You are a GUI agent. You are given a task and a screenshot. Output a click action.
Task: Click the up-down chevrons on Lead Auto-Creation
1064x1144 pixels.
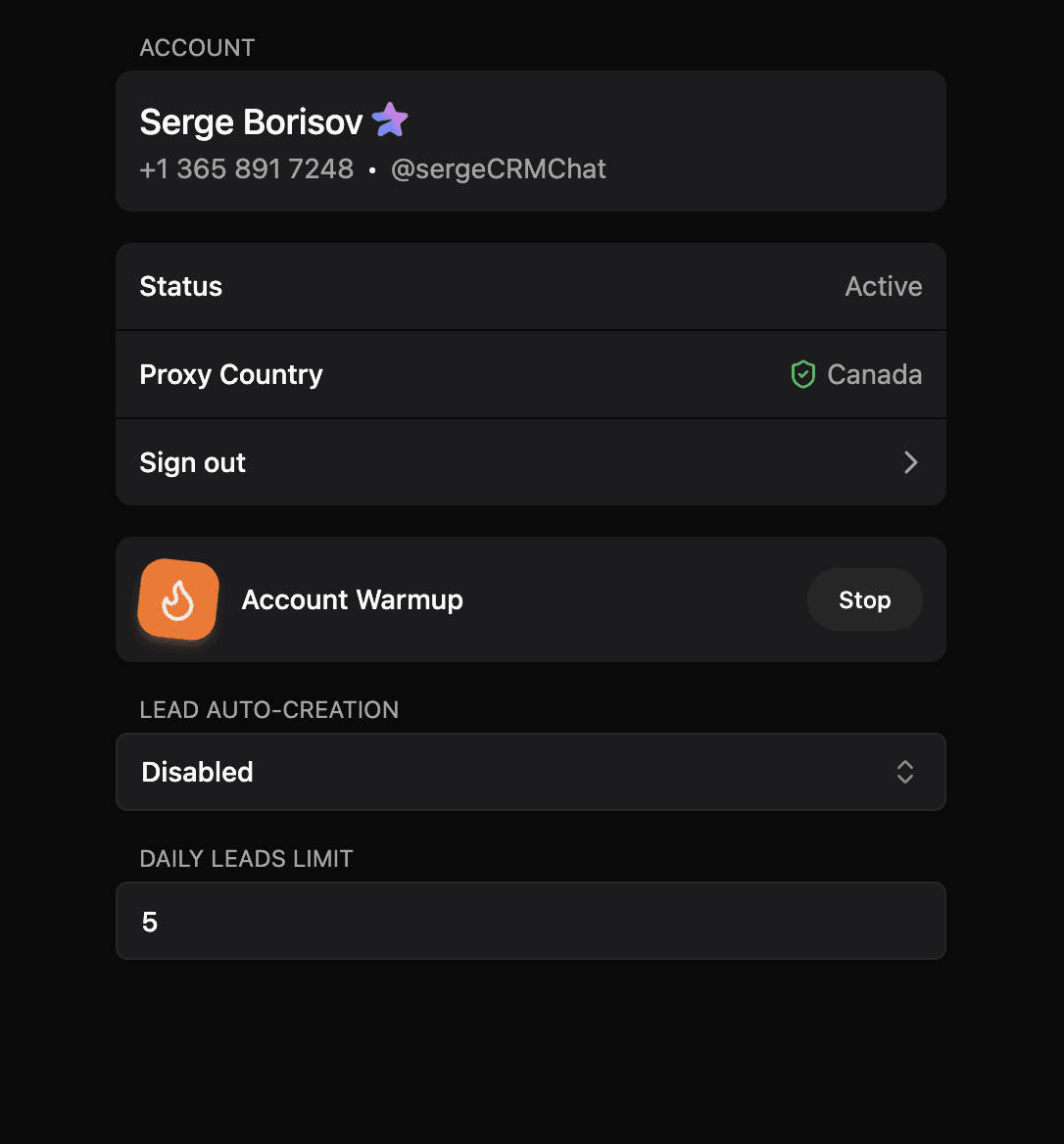[904, 772]
